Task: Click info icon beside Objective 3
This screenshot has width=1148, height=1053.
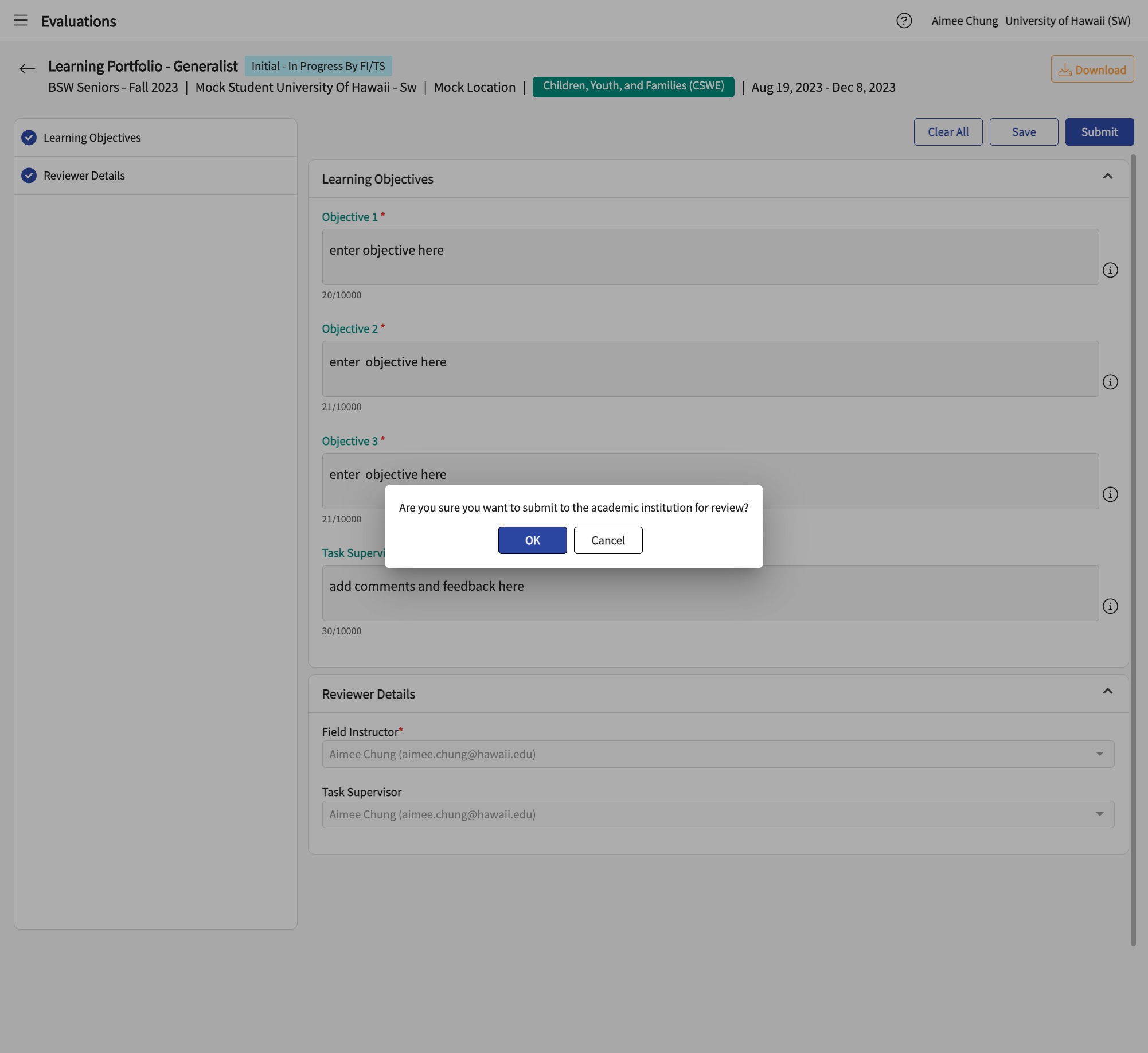Action: (1110, 494)
